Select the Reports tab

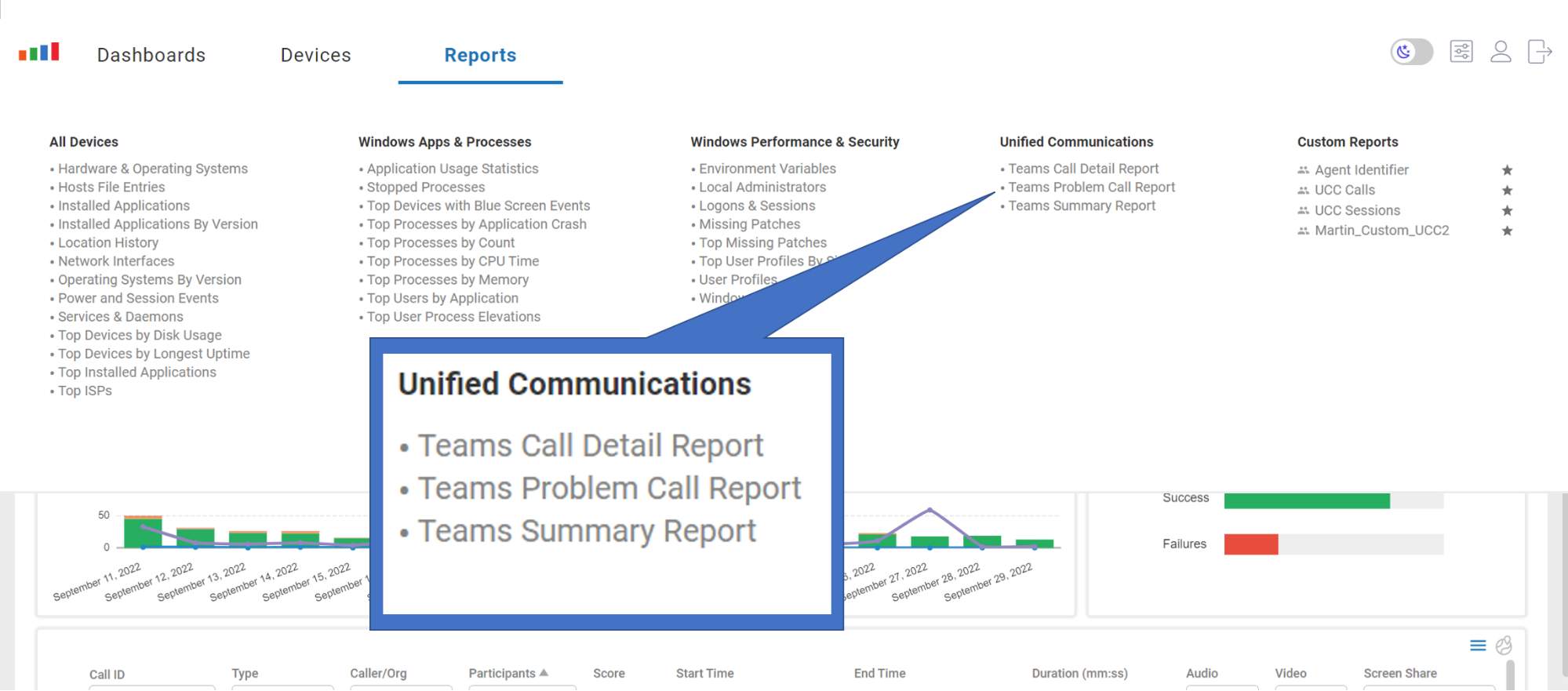(x=480, y=55)
